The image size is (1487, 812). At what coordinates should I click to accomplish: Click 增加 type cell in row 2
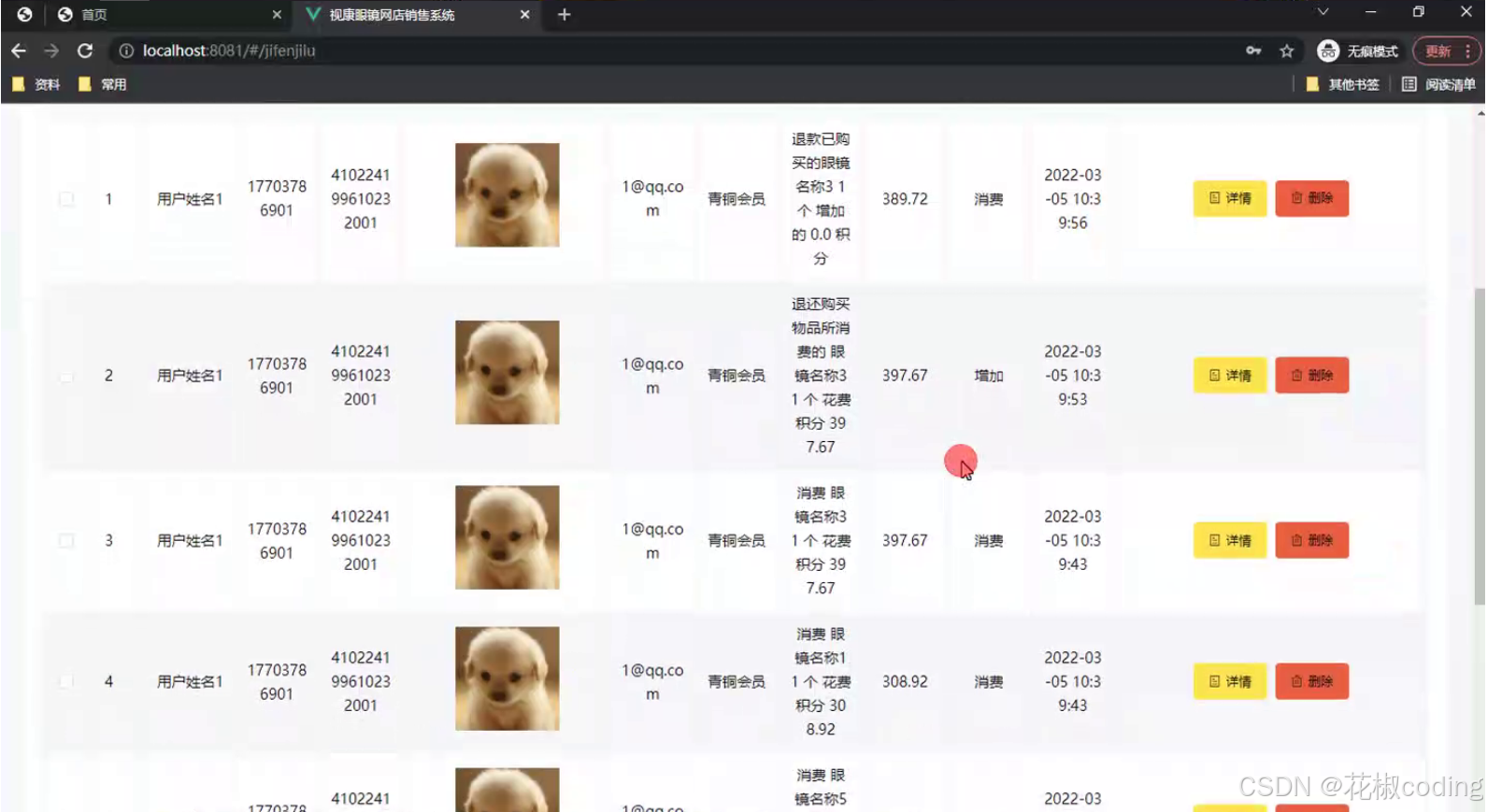coord(989,376)
